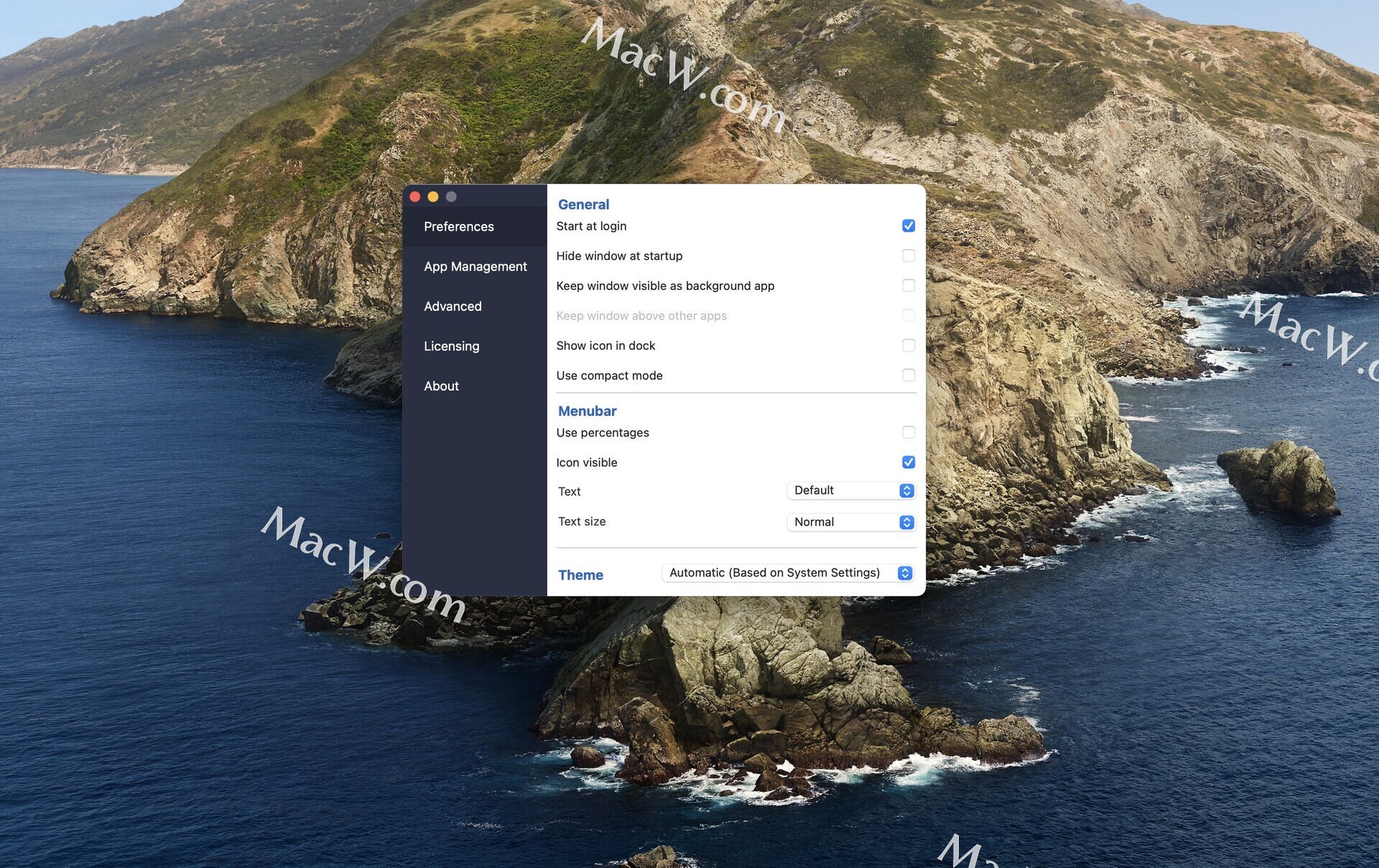Check Keep window visible as background app
The width and height of the screenshot is (1379, 868).
tap(908, 286)
